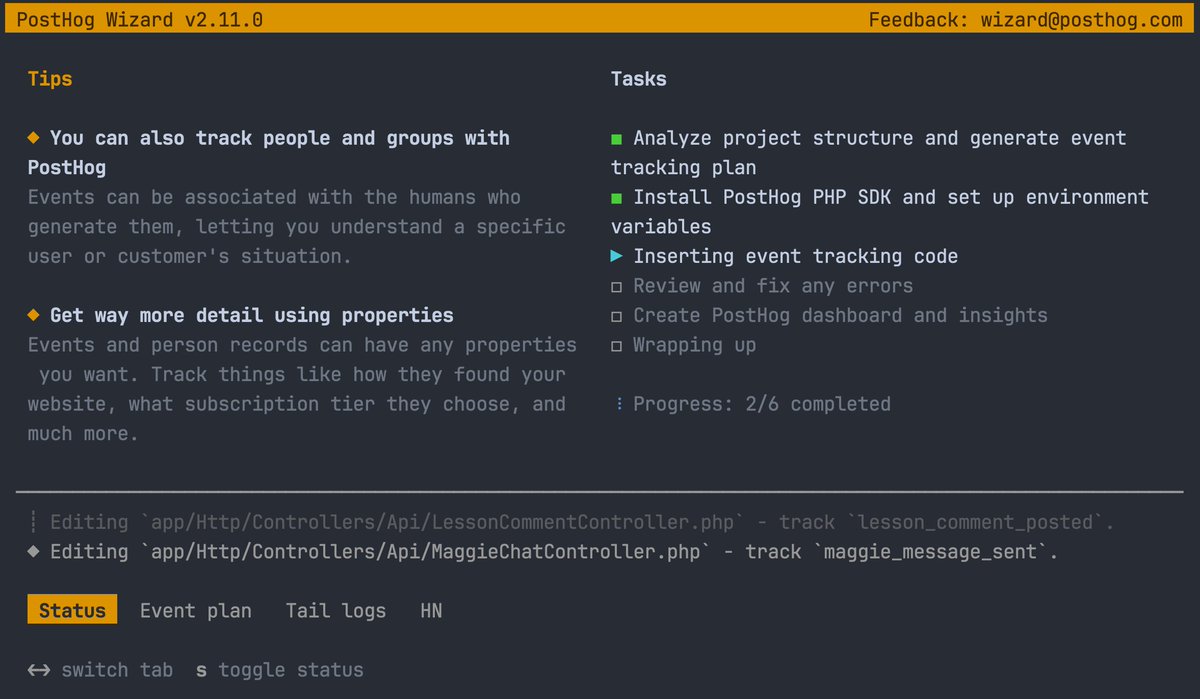Click the empty box beside Create PostHog dashboard
The image size is (1200, 699).
pos(617,315)
